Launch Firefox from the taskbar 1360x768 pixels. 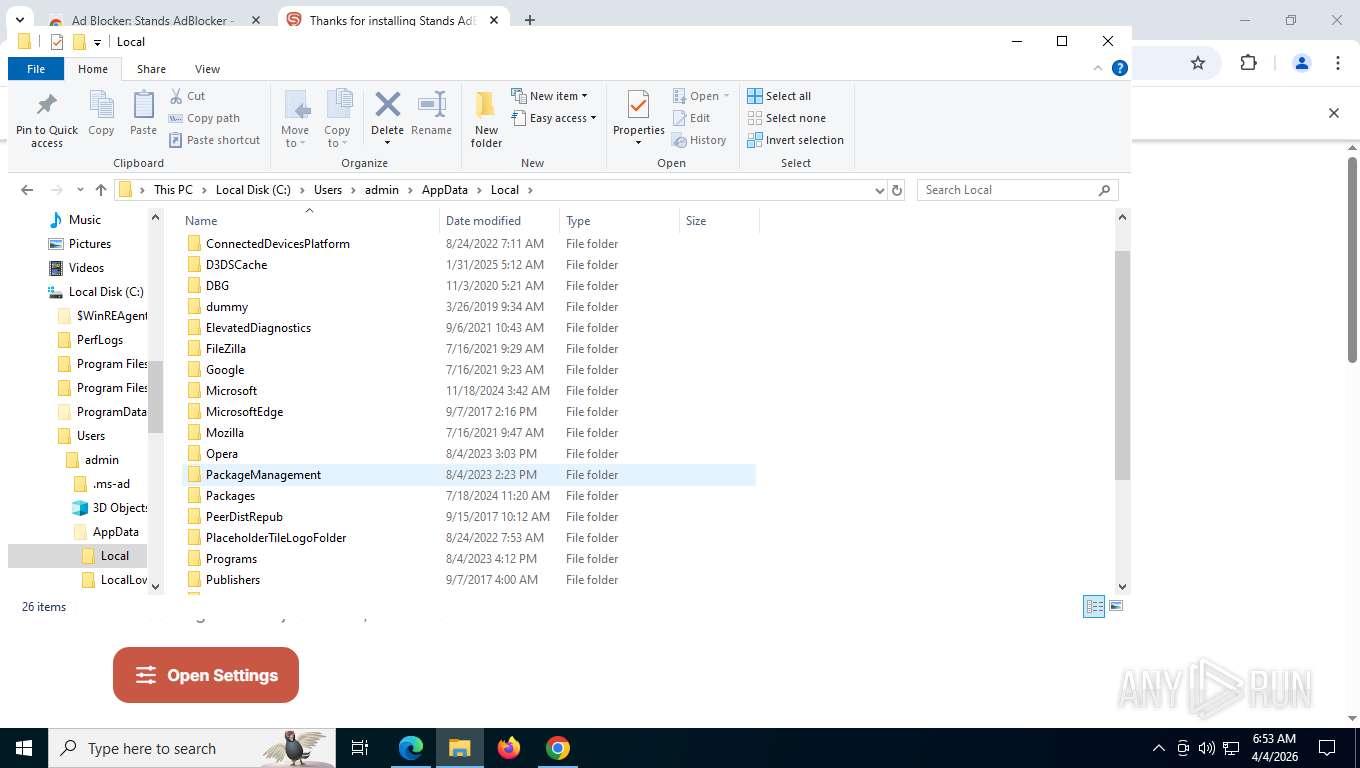point(509,748)
